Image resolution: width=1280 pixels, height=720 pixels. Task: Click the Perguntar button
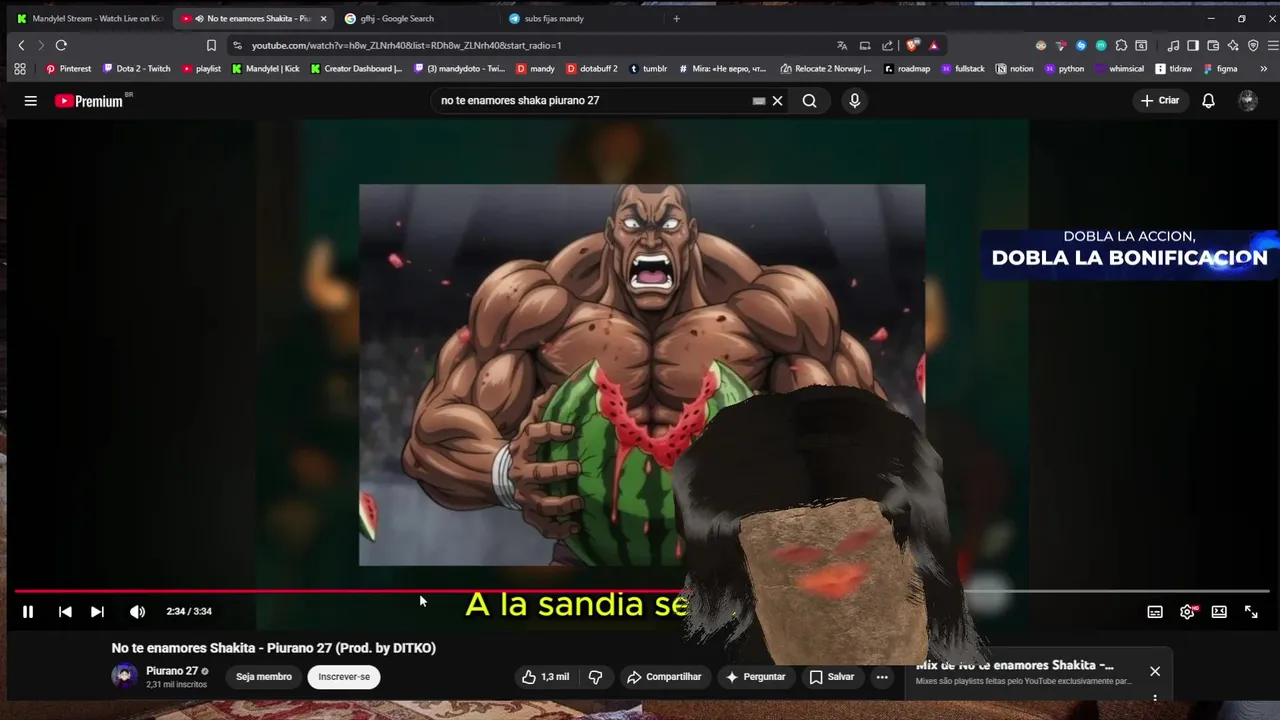click(755, 677)
